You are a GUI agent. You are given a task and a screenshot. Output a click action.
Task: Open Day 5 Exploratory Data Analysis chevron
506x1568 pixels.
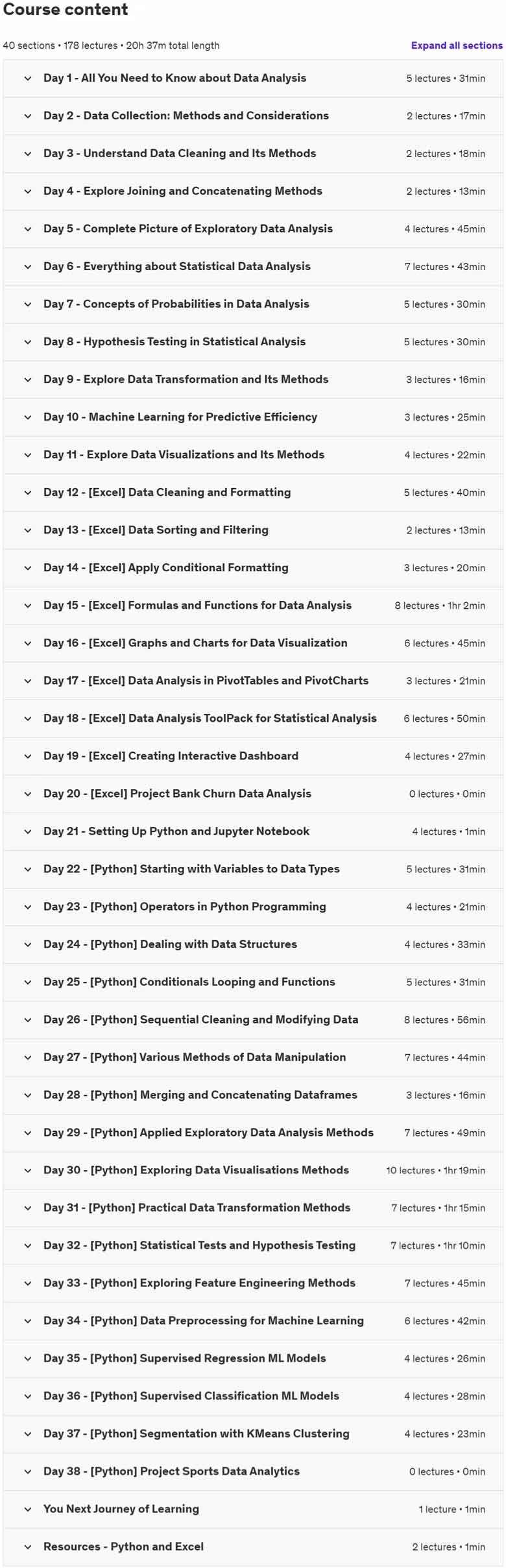(28, 229)
